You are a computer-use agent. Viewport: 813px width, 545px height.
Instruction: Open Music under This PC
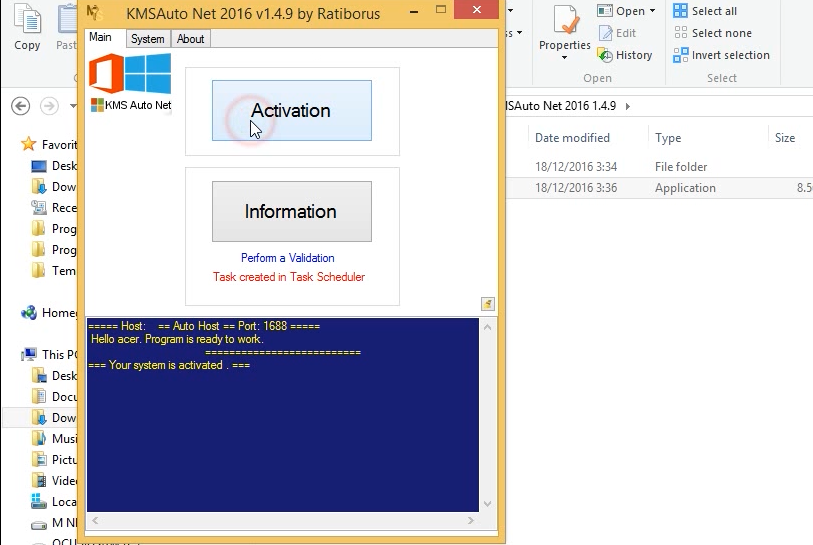coord(54,439)
